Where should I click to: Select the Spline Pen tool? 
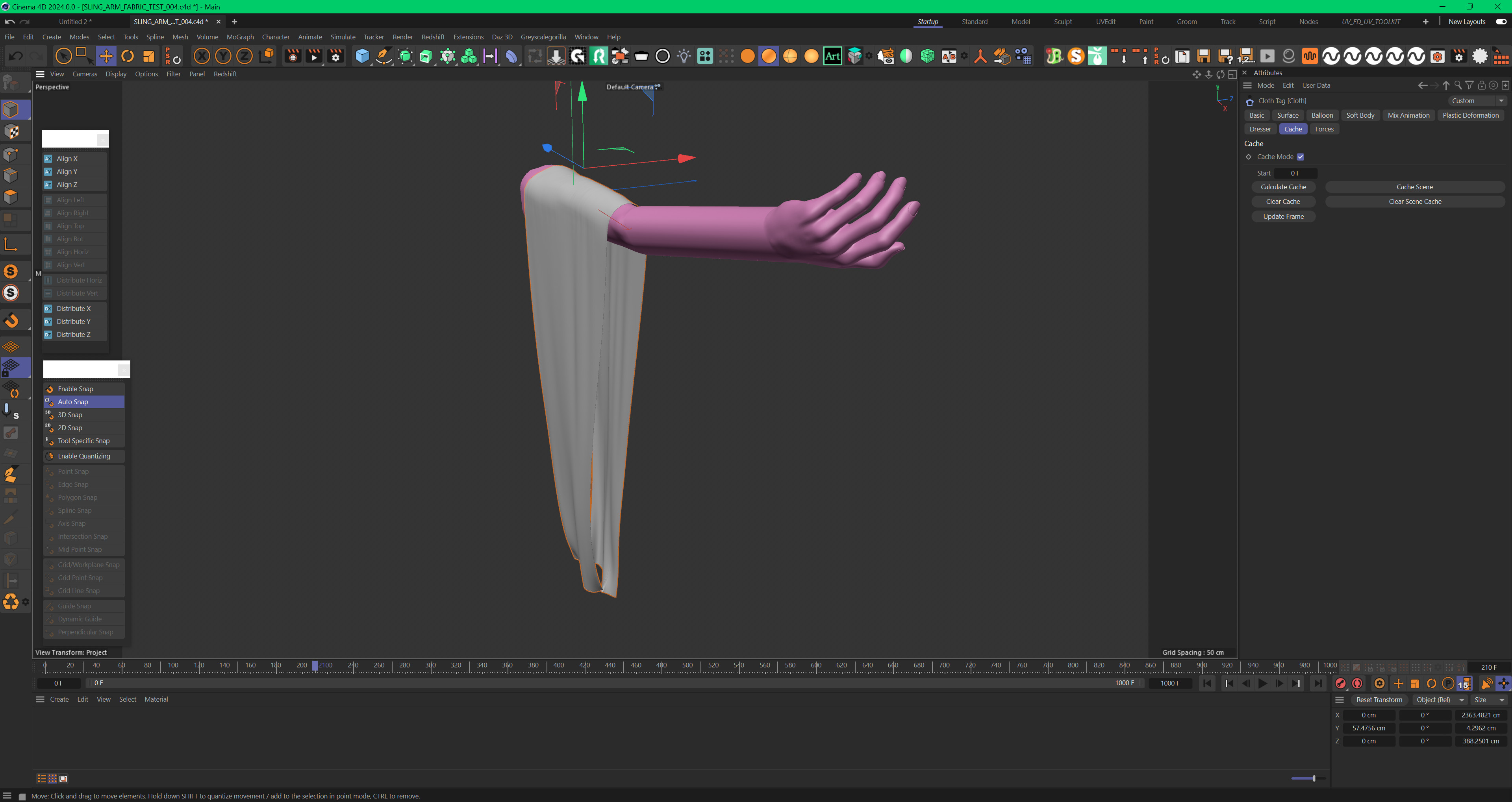coord(383,56)
